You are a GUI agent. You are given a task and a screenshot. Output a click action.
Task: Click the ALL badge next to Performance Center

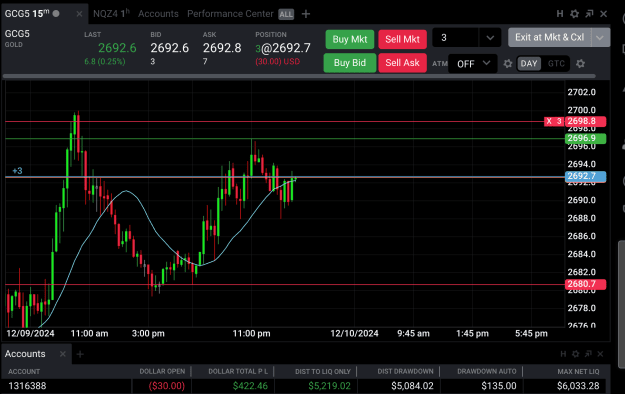point(286,14)
